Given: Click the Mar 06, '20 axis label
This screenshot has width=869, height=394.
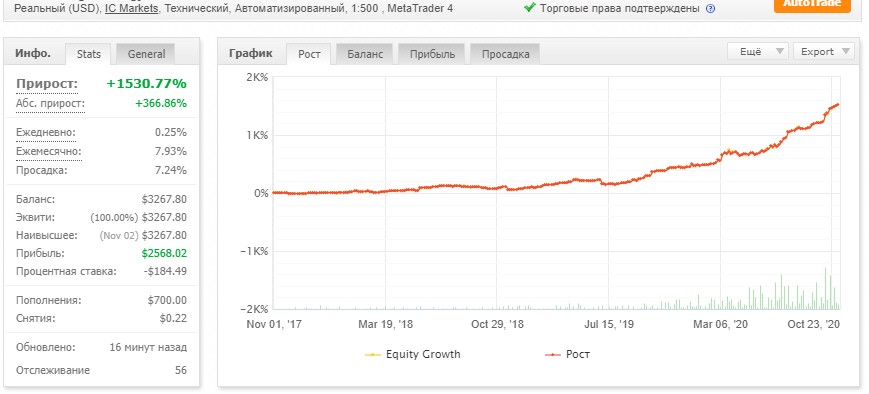Looking at the screenshot, I should 720,324.
